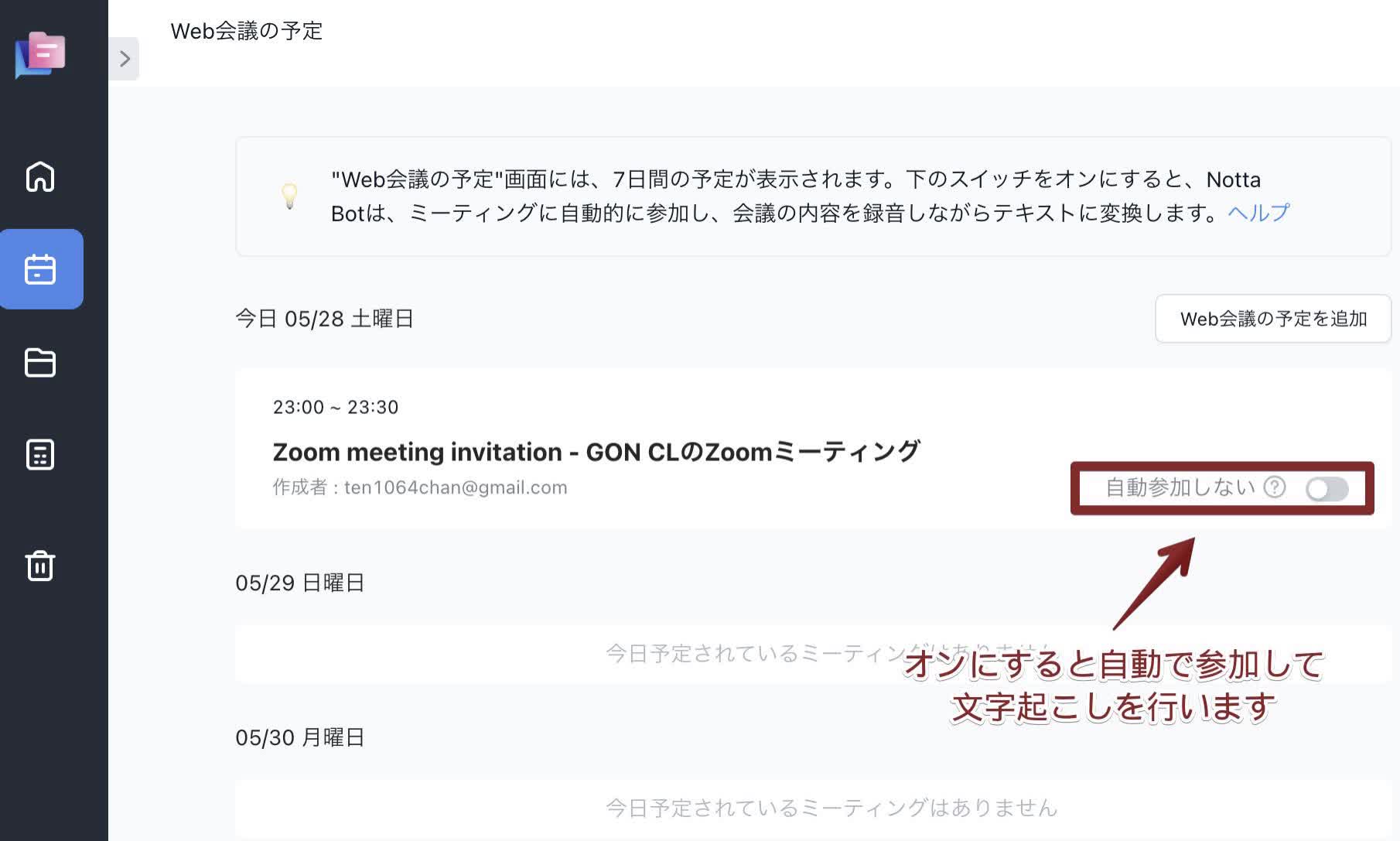Open the document list icon in sidebar

[x=40, y=455]
